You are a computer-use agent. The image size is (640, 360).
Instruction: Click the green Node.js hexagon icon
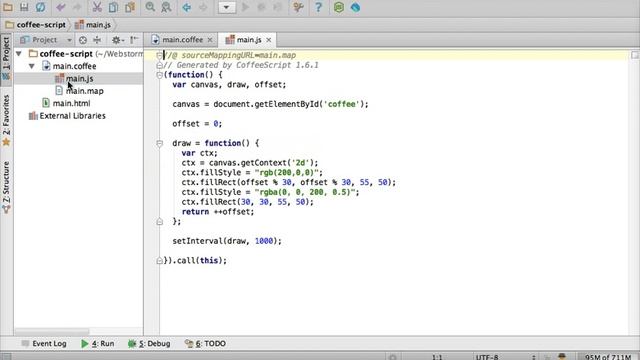click(339, 7)
